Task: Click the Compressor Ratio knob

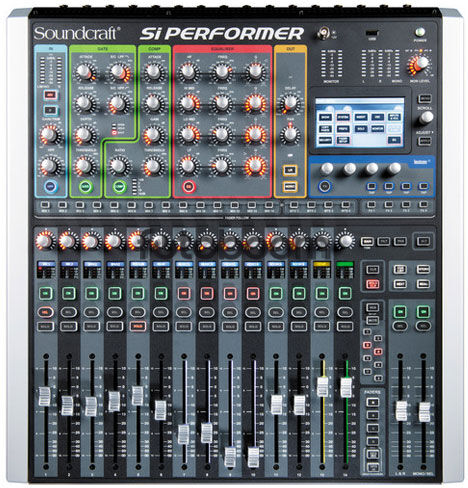Action: pos(119,166)
